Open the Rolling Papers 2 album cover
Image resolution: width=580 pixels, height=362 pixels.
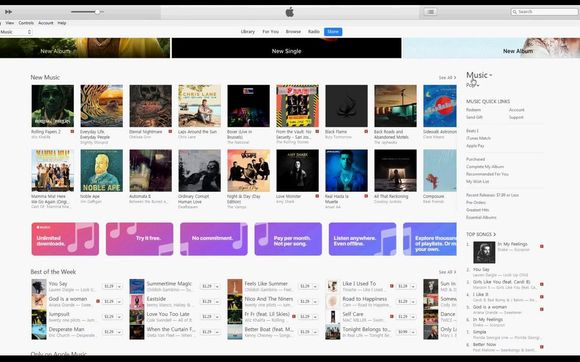pyautogui.click(x=53, y=106)
